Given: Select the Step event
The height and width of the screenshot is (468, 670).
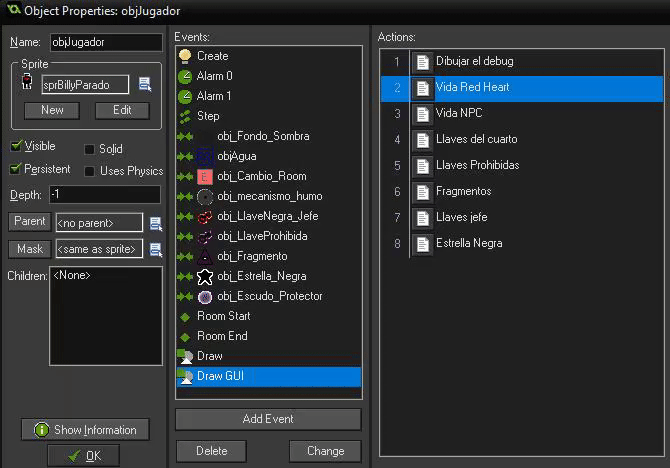Looking at the screenshot, I should pos(269,116).
